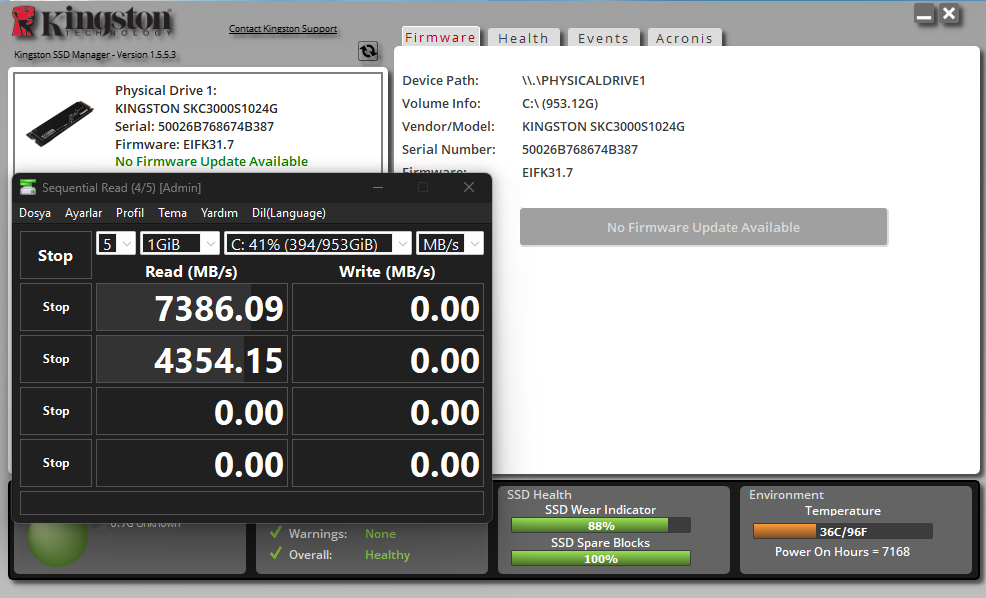
Task: Click the Write (MB/s) column header
Action: [387, 272]
